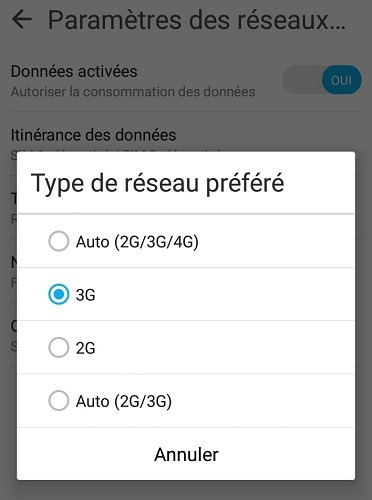Click the dimmed area below the dialog

186,490
